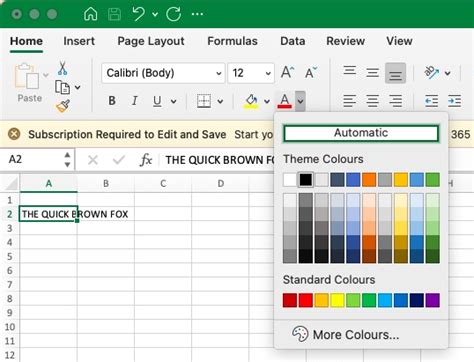
Task: Expand the Copy options arrow
Action: tap(77, 87)
